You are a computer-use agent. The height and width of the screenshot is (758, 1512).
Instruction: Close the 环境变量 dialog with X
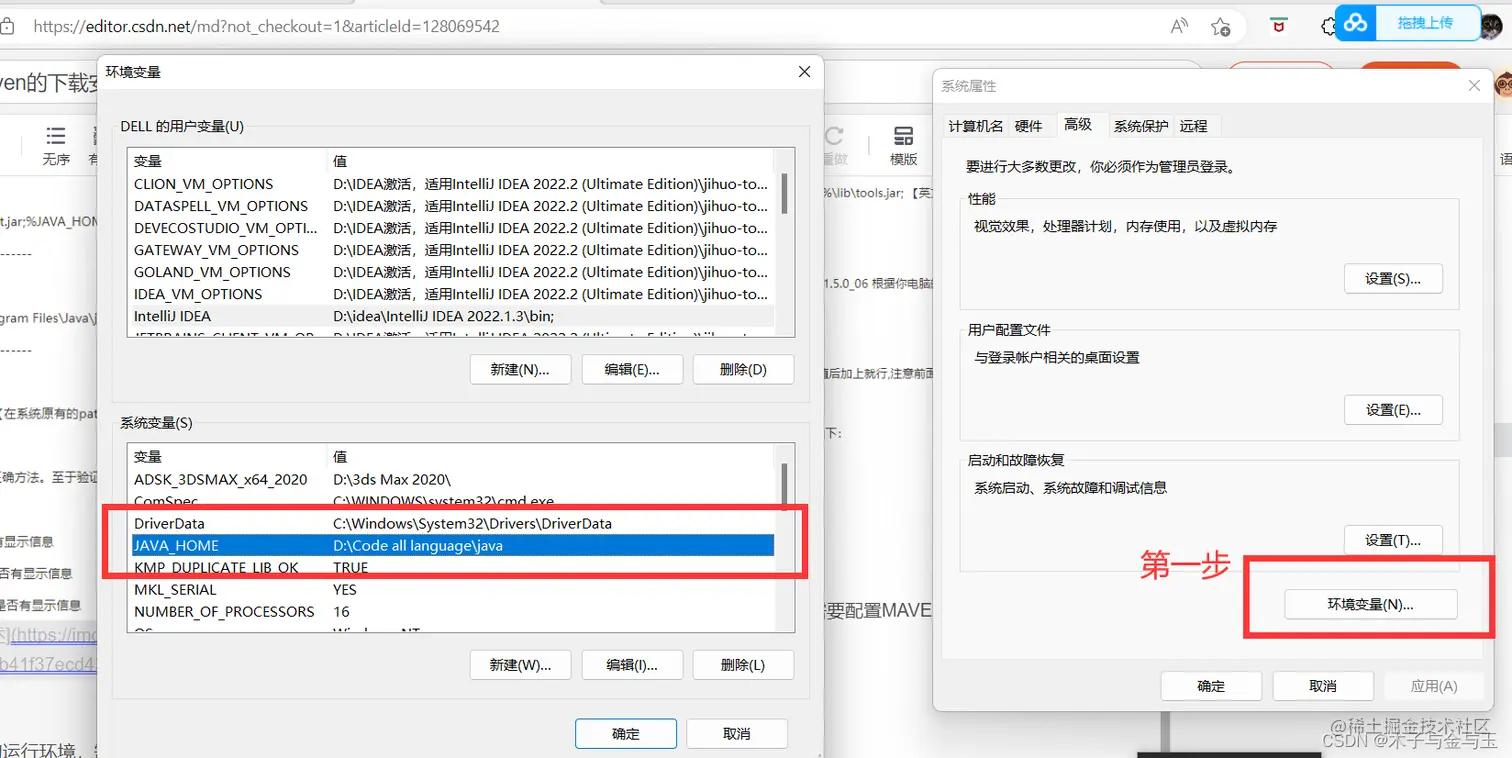tap(804, 72)
